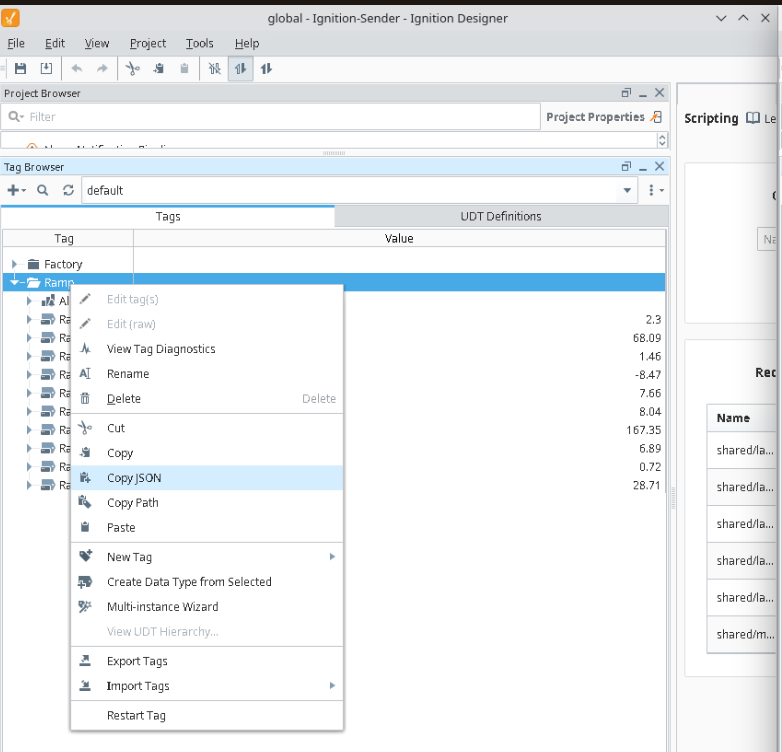782x752 pixels.
Task: Click the Tag Browser search magnifier
Action: tap(43, 190)
